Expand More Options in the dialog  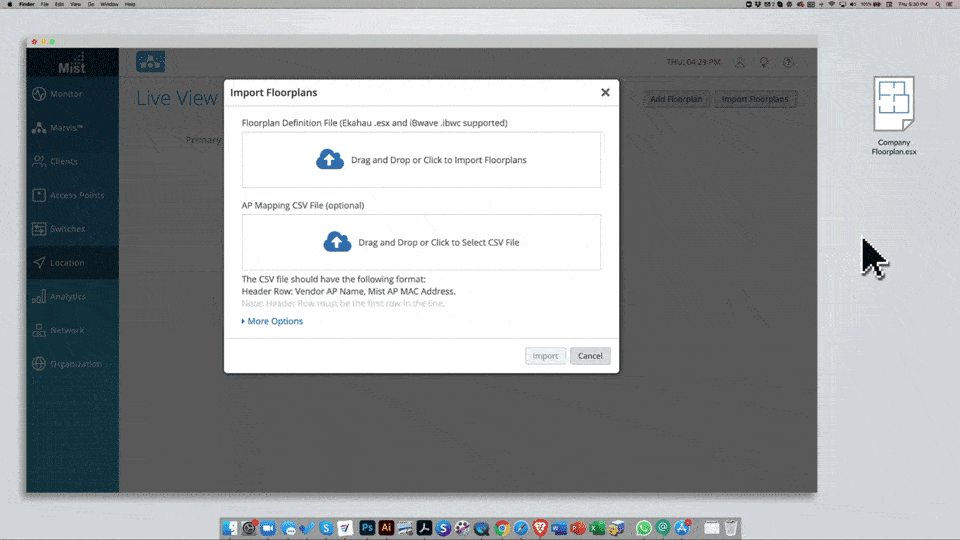[x=272, y=321]
